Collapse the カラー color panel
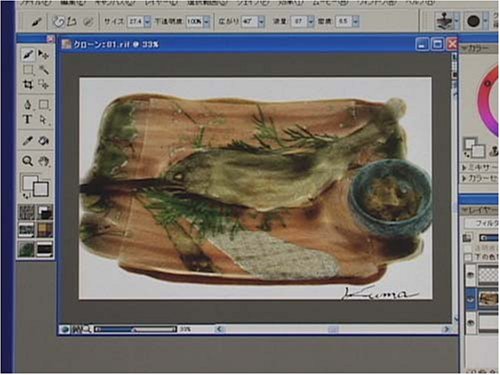 [464, 49]
